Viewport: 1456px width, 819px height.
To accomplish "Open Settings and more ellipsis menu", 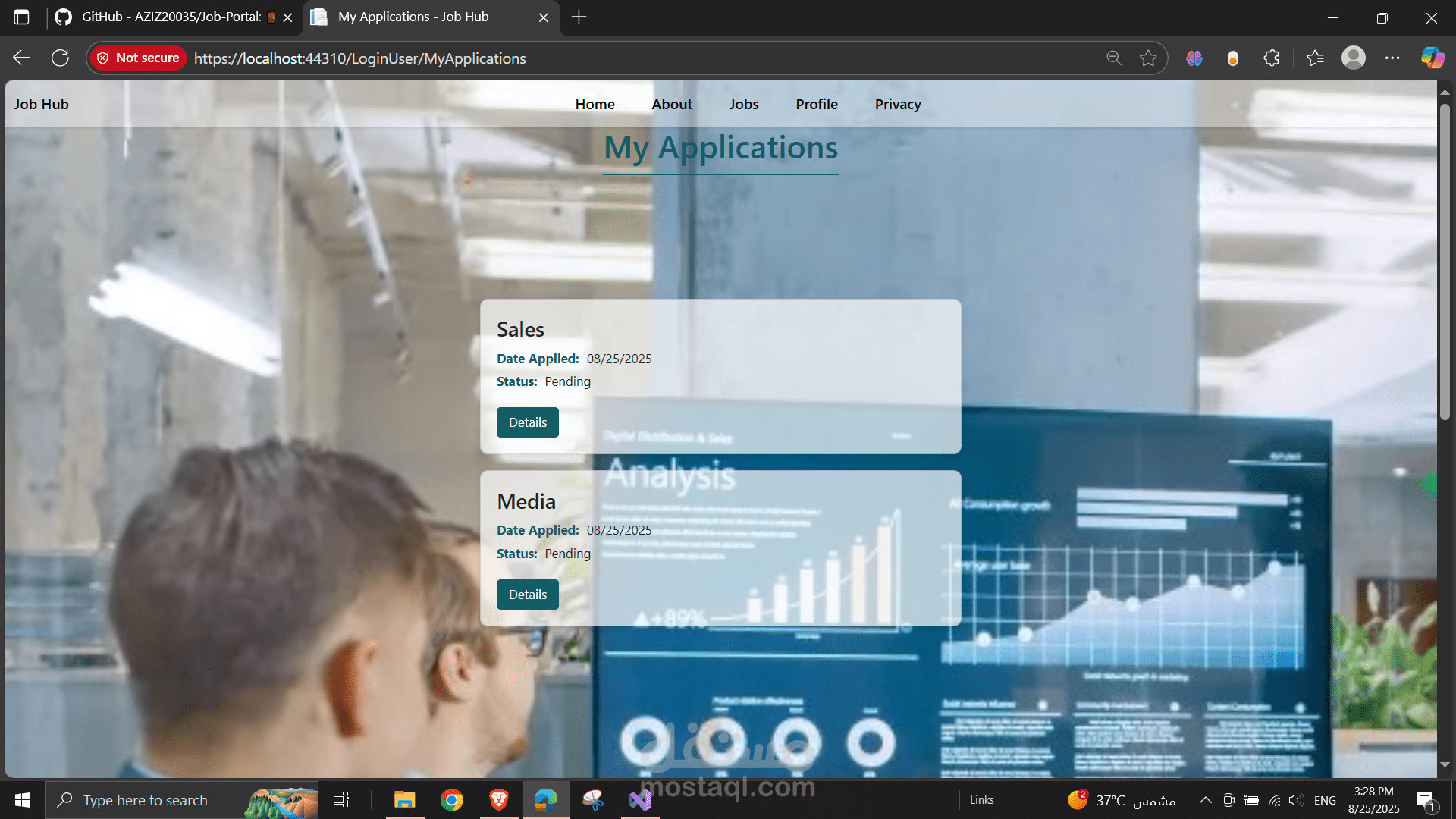I will (1392, 58).
